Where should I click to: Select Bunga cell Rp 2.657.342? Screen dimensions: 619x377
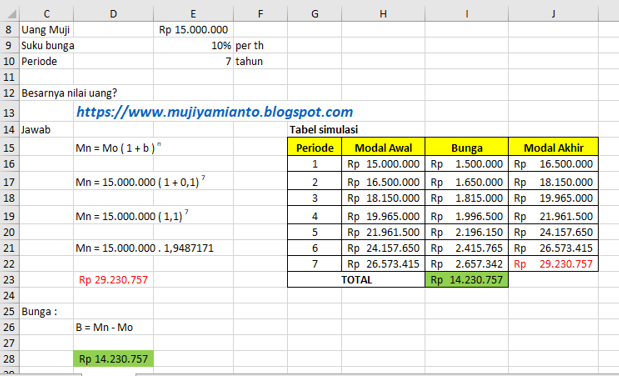coord(467,264)
